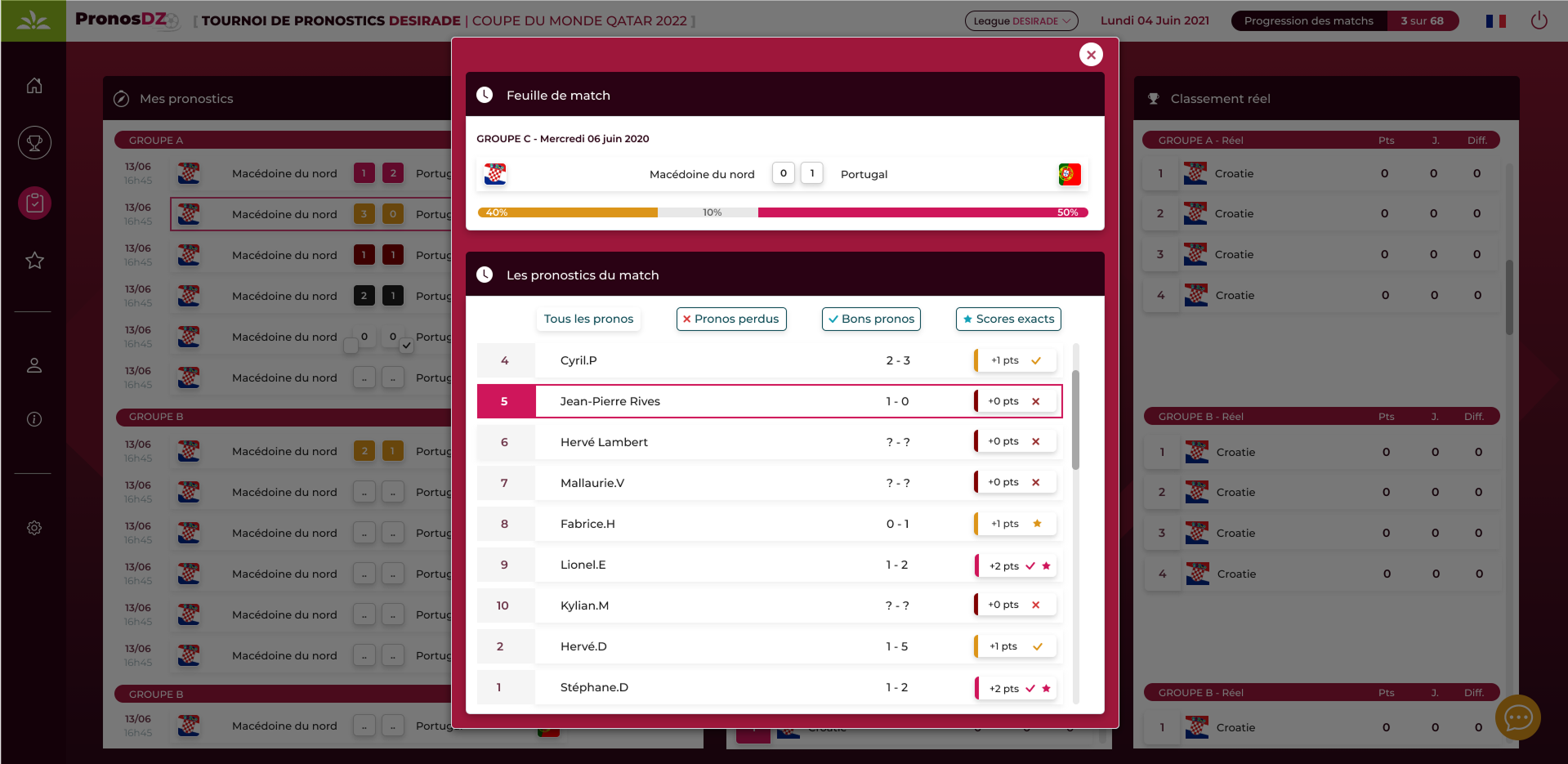Open favorites via the star sidebar icon
Screen dimensions: 1568x764
tap(34, 261)
